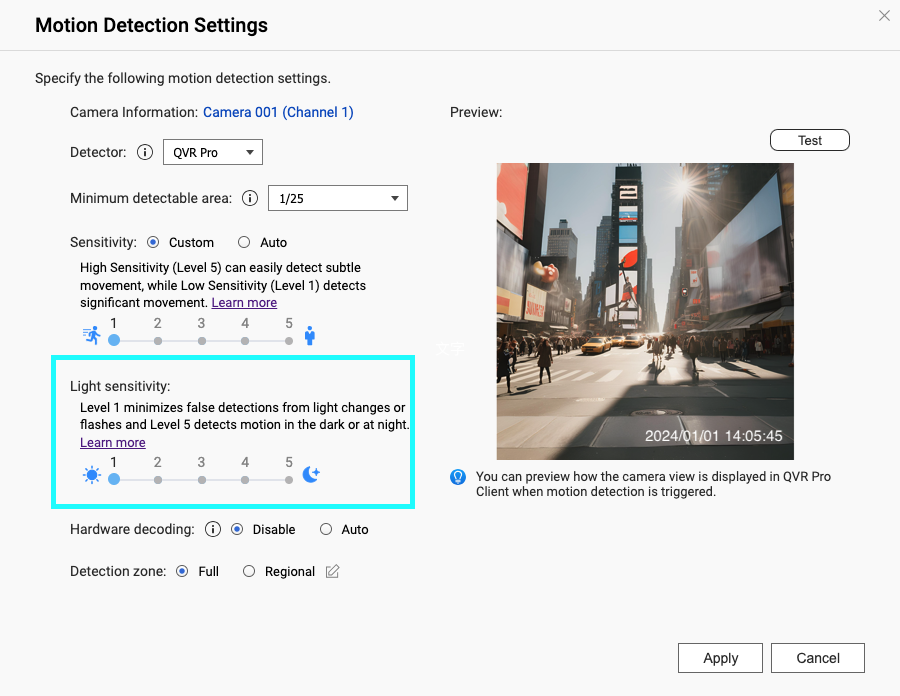
Task: Open the QVR Pro detector dropdown
Action: point(212,152)
